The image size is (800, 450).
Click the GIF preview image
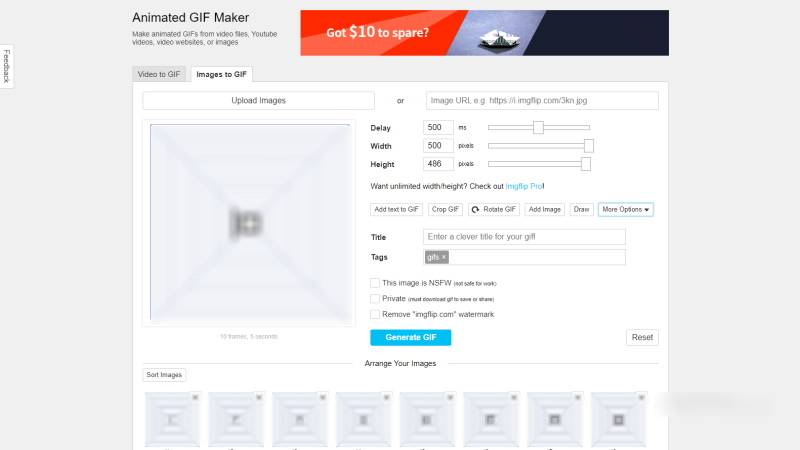pyautogui.click(x=250, y=222)
